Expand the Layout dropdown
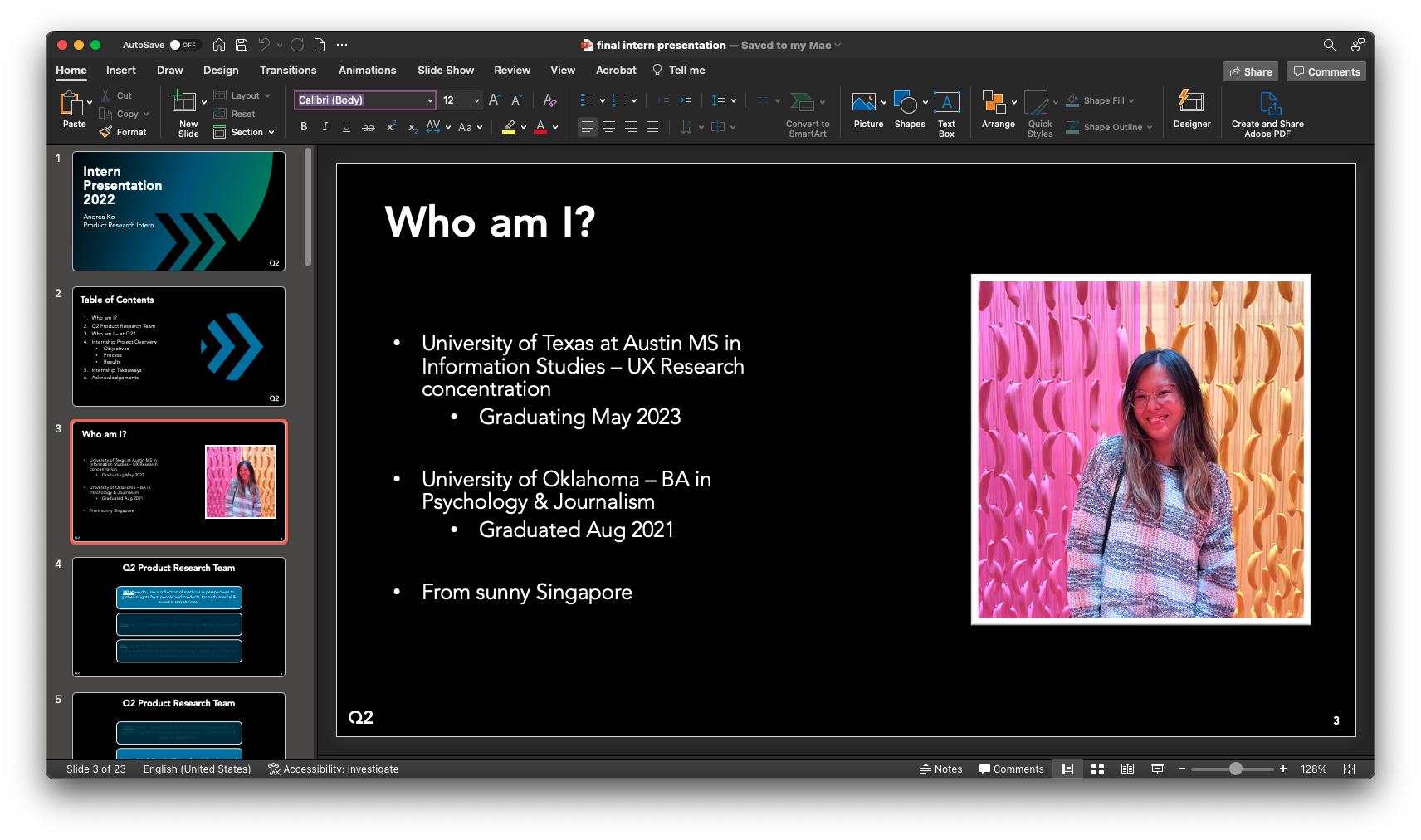Image resolution: width=1421 pixels, height=840 pixels. [244, 95]
